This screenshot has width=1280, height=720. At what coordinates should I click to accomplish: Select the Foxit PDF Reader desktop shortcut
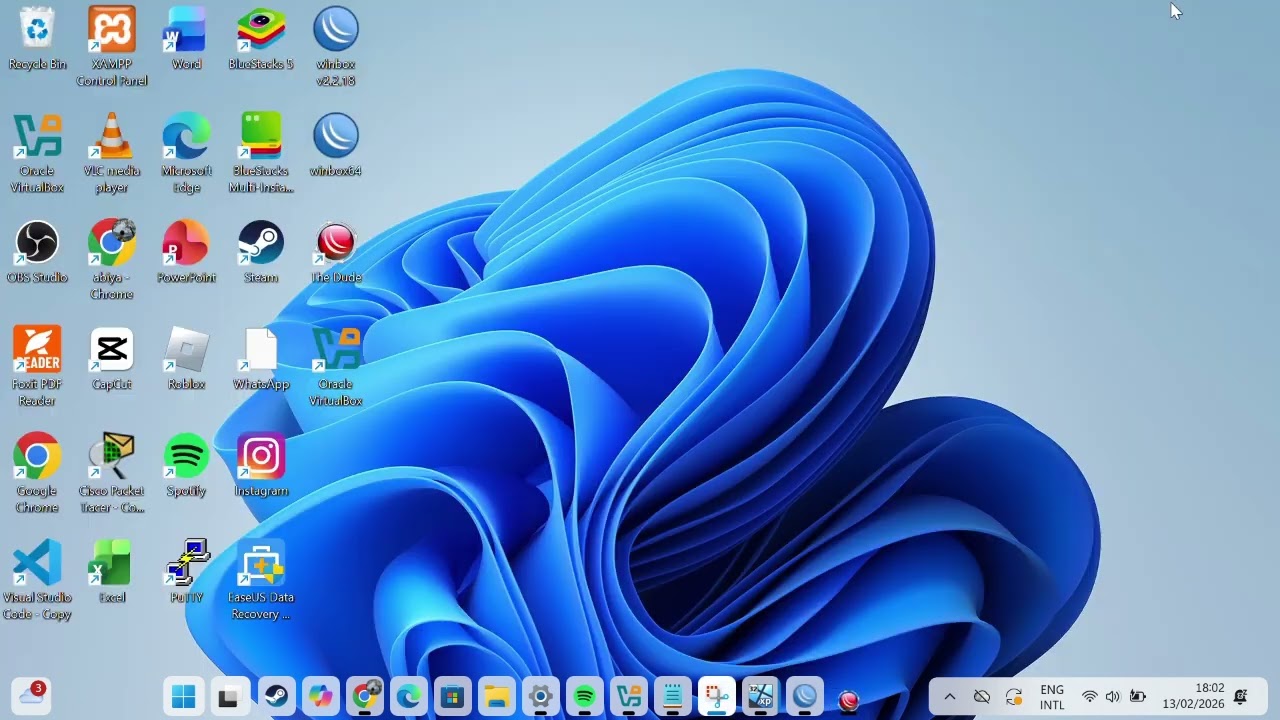[x=37, y=366]
